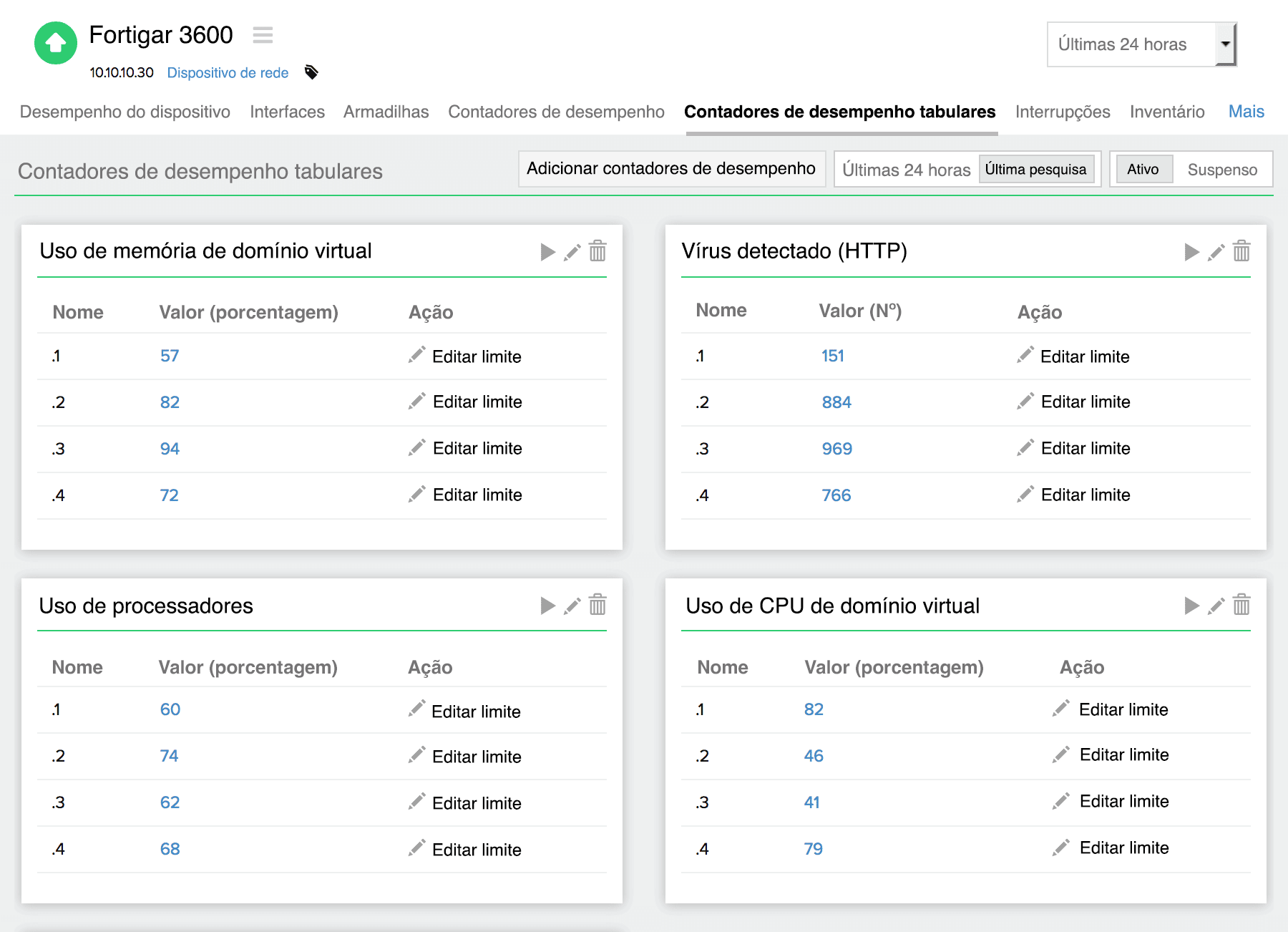Click the play icon on Uso de CPU de domínio virtual
The height and width of the screenshot is (932, 1288).
[x=1191, y=606]
